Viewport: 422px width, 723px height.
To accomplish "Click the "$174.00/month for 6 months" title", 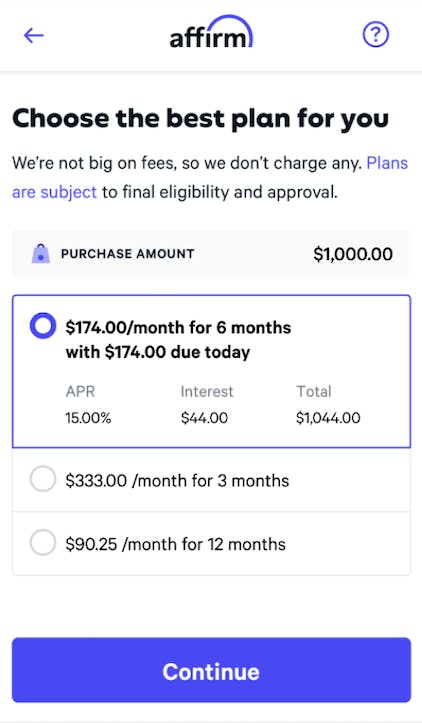I will tap(178, 327).
